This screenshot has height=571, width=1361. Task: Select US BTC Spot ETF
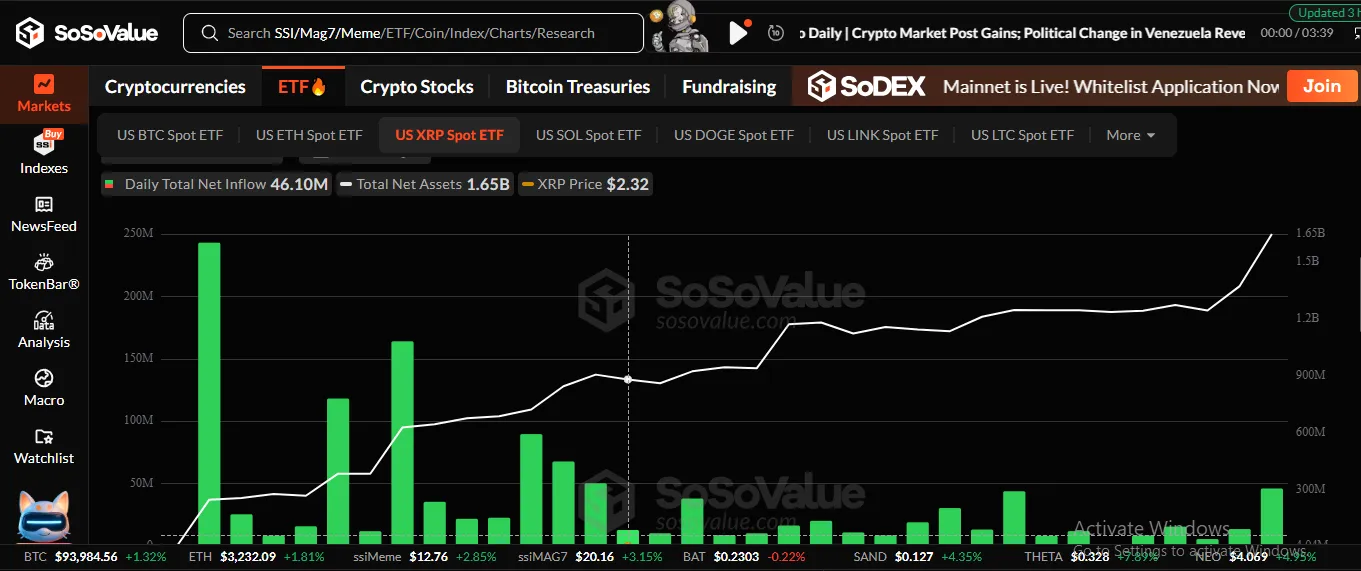tap(170, 135)
